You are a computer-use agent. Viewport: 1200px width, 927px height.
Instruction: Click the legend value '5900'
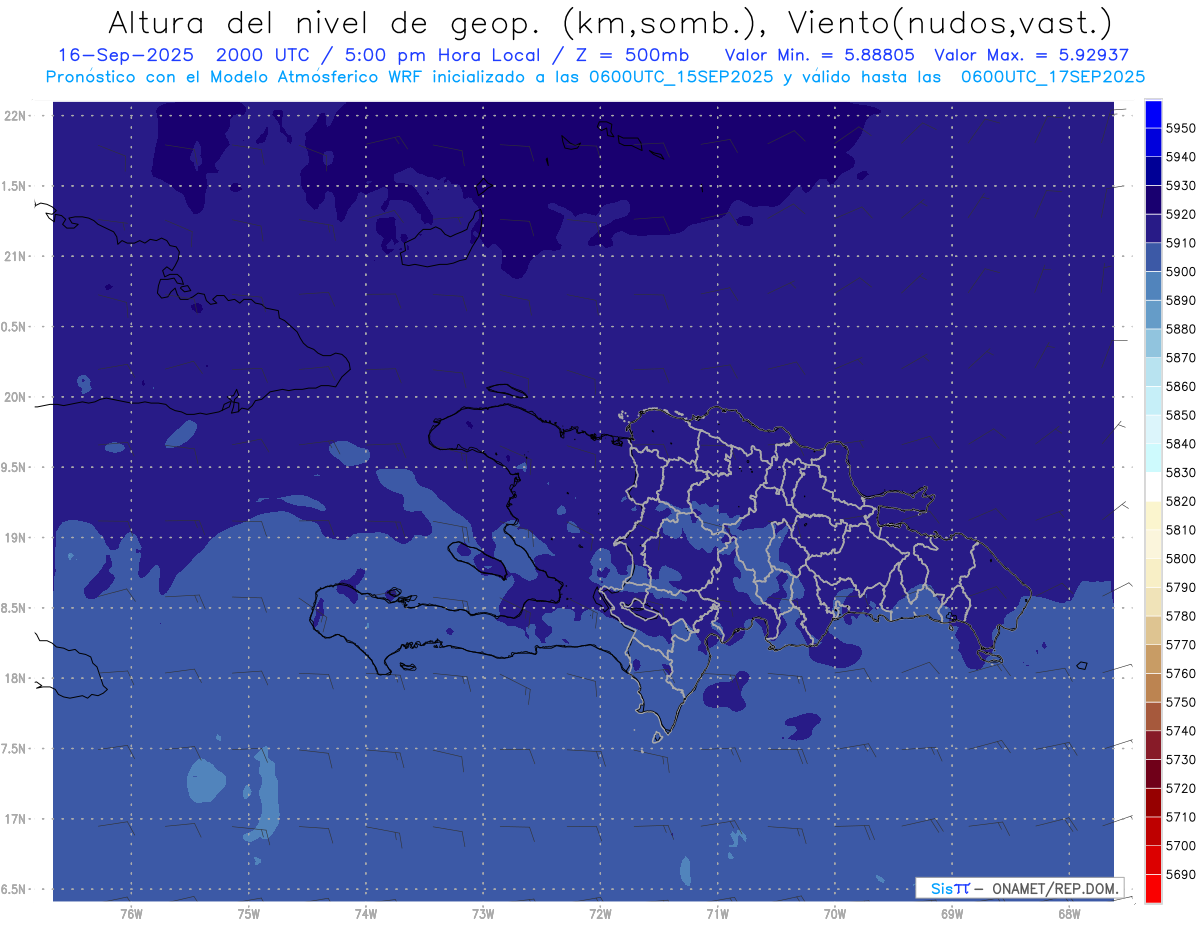click(1180, 272)
